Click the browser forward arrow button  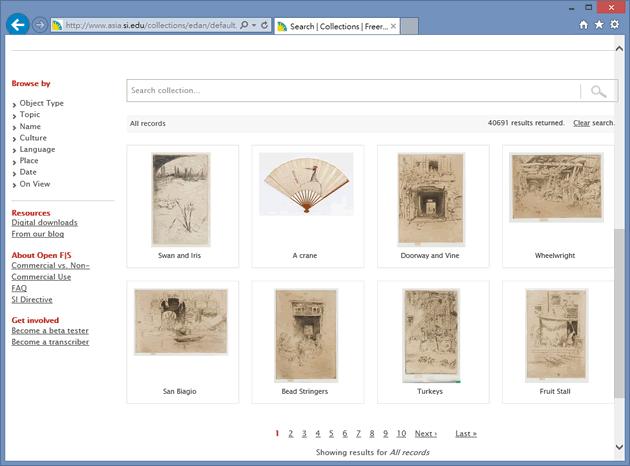click(x=40, y=24)
